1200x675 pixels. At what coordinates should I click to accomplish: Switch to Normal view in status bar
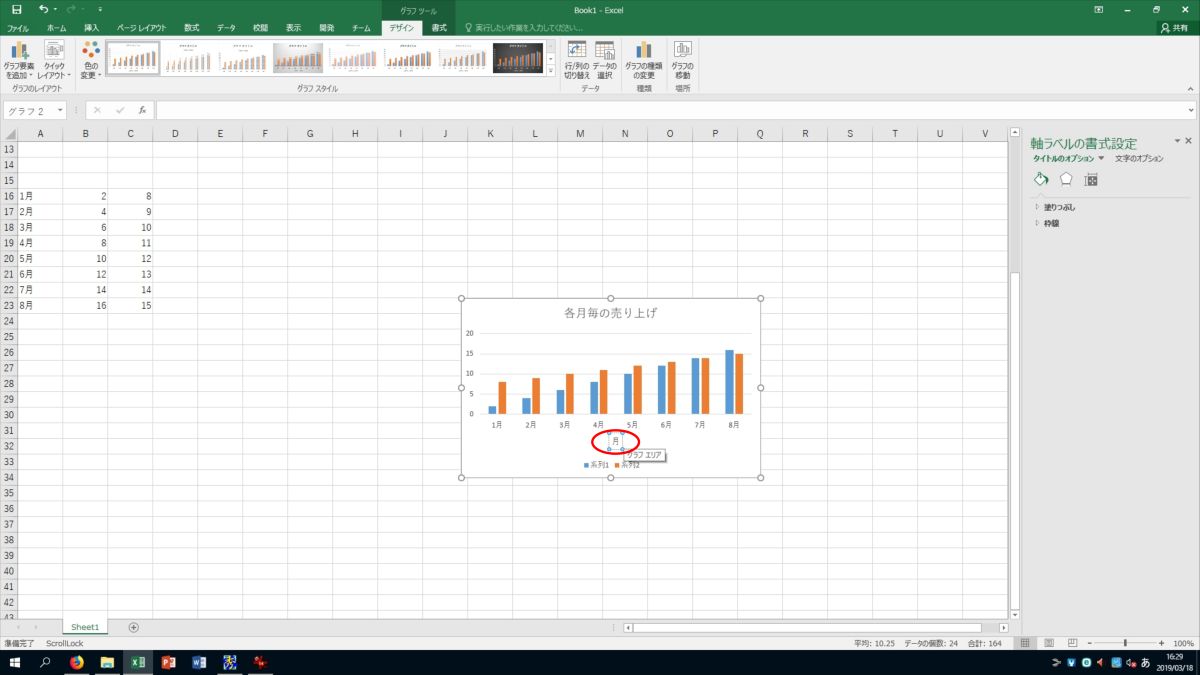click(x=1025, y=643)
